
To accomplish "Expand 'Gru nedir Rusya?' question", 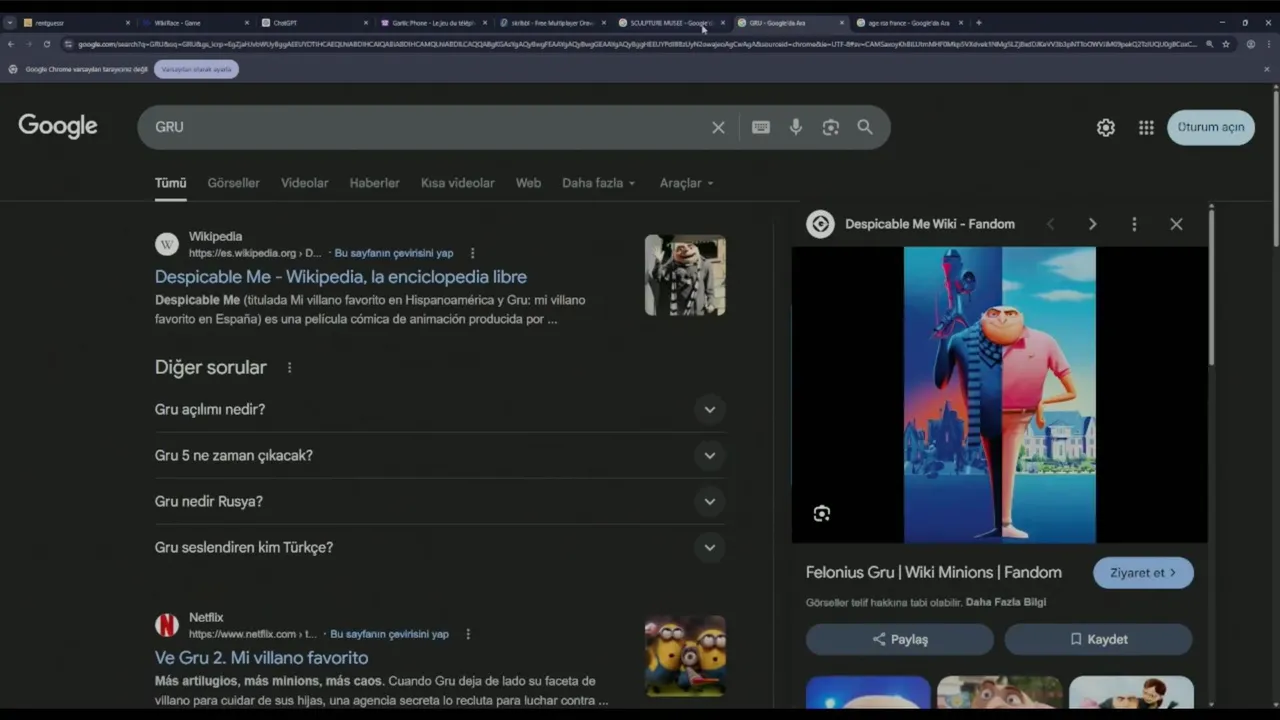I will (440, 501).
